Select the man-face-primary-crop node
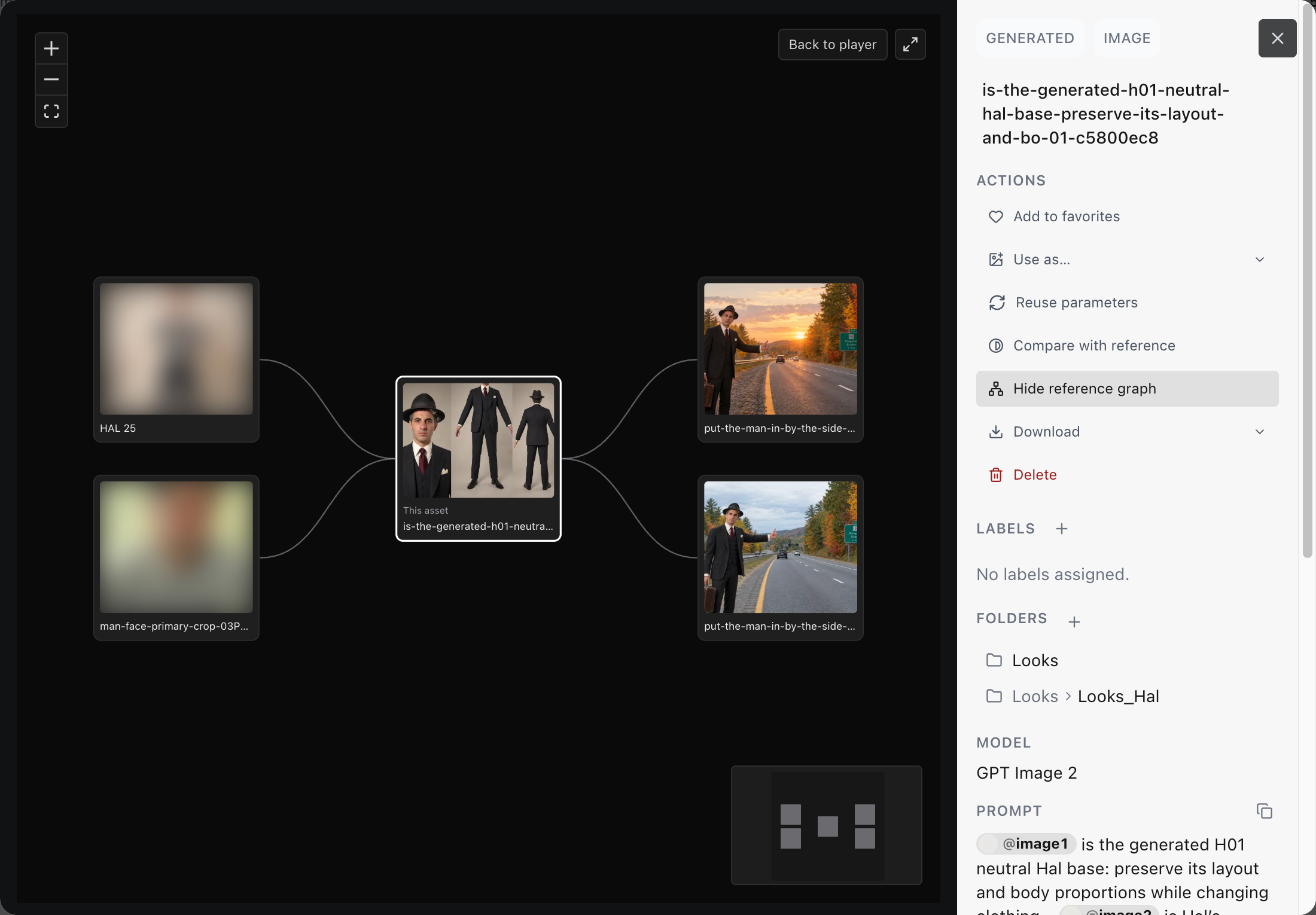This screenshot has width=1316, height=915. coord(176,558)
